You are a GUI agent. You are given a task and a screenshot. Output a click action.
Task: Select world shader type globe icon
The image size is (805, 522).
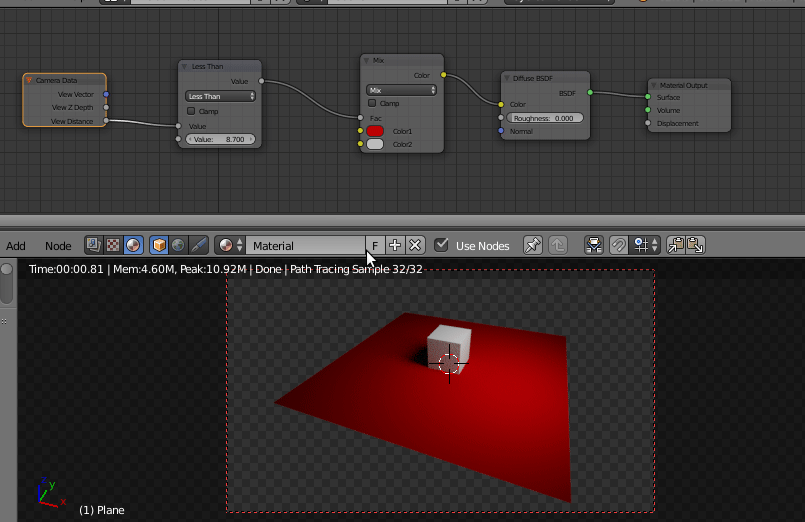pyautogui.click(x=179, y=245)
